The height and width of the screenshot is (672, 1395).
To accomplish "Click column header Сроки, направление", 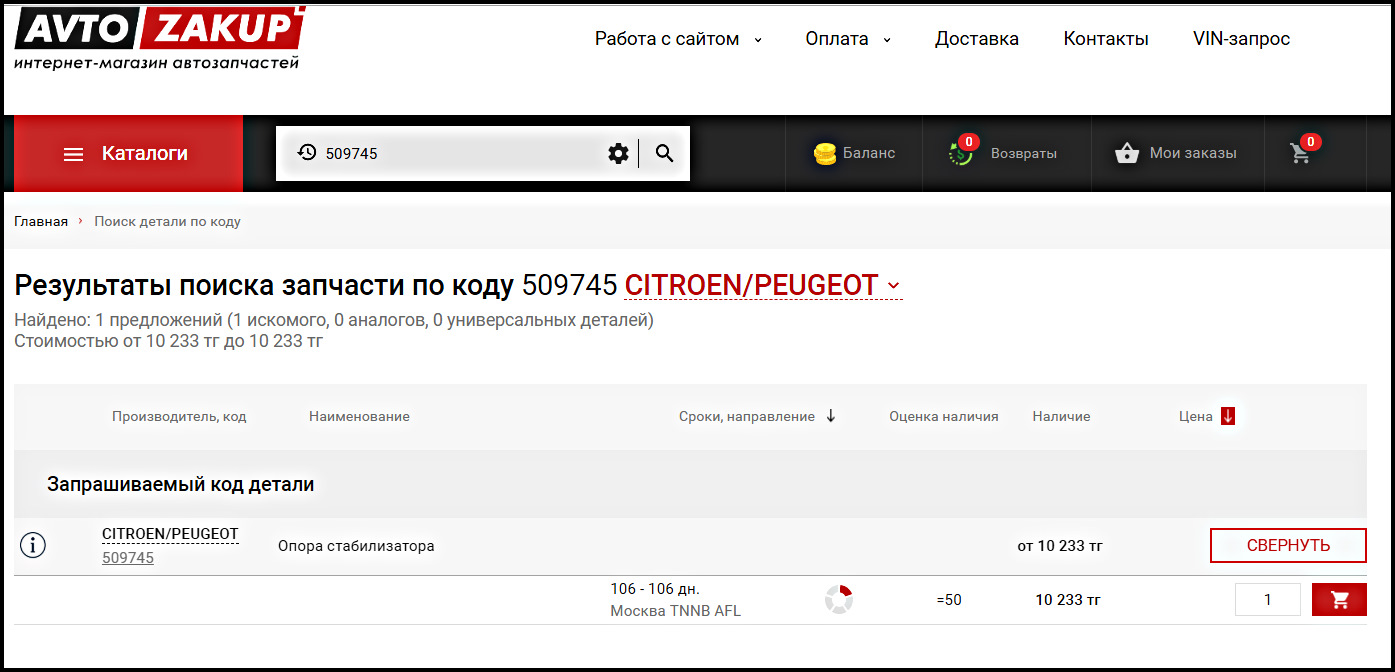I will point(747,416).
